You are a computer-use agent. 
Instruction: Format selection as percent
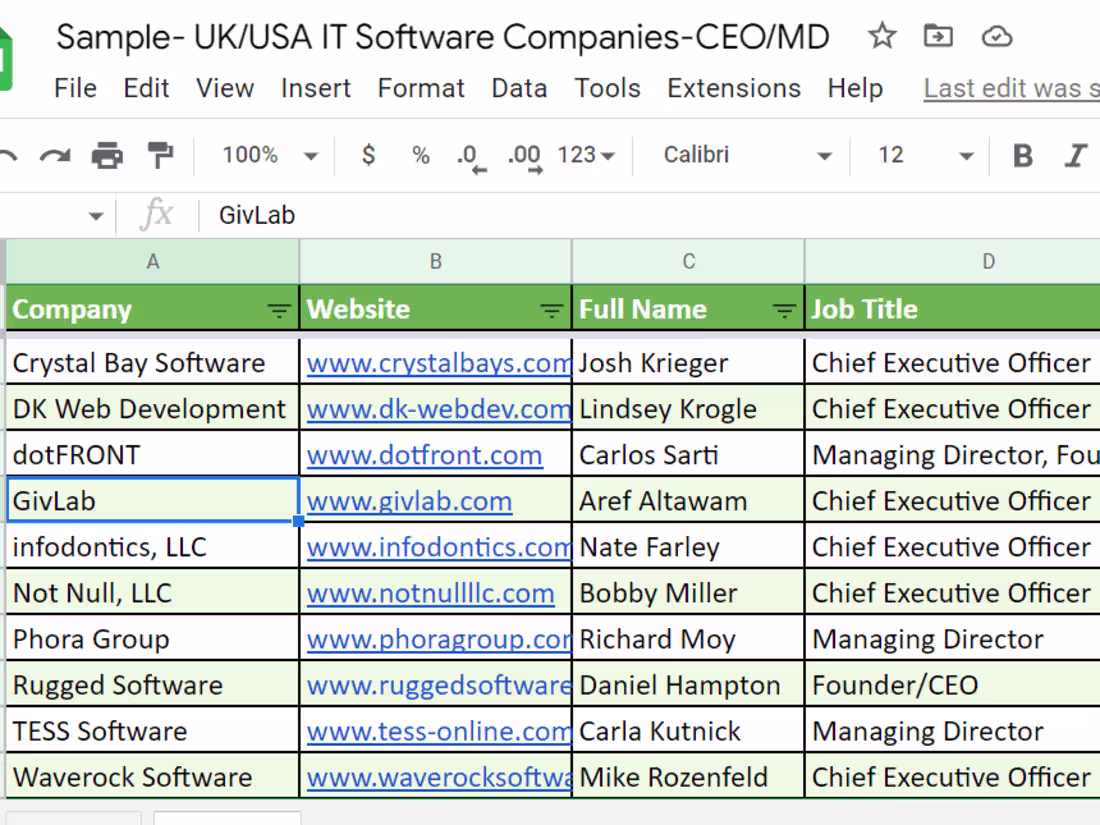(x=420, y=155)
